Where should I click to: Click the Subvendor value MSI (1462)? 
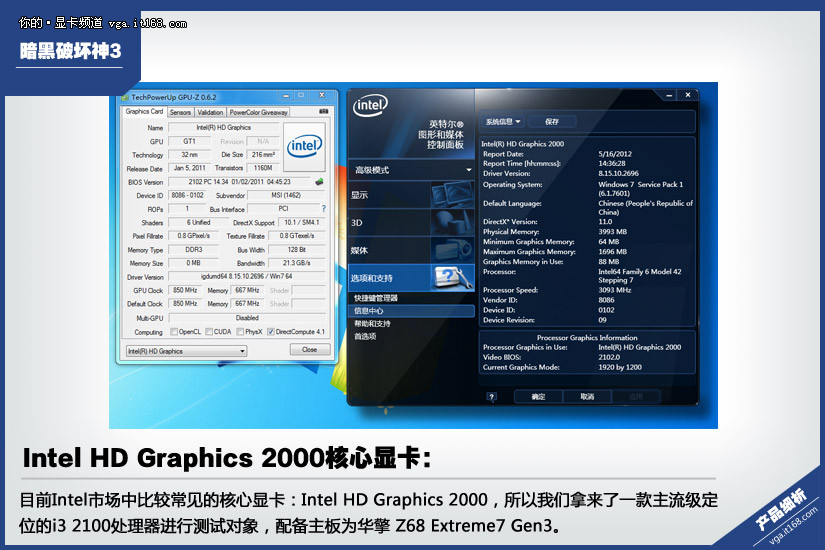click(286, 195)
